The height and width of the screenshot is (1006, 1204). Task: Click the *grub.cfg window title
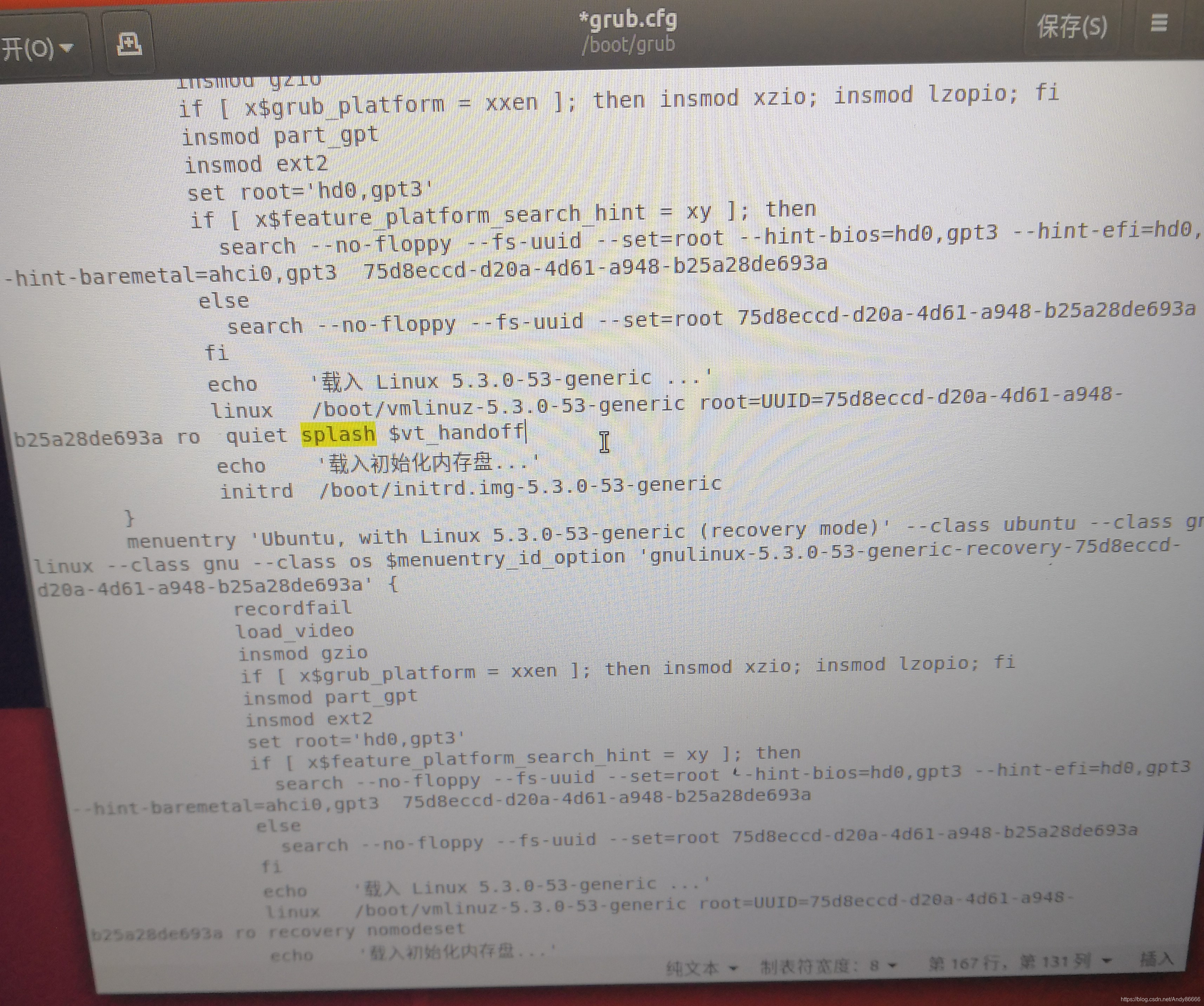click(x=629, y=20)
